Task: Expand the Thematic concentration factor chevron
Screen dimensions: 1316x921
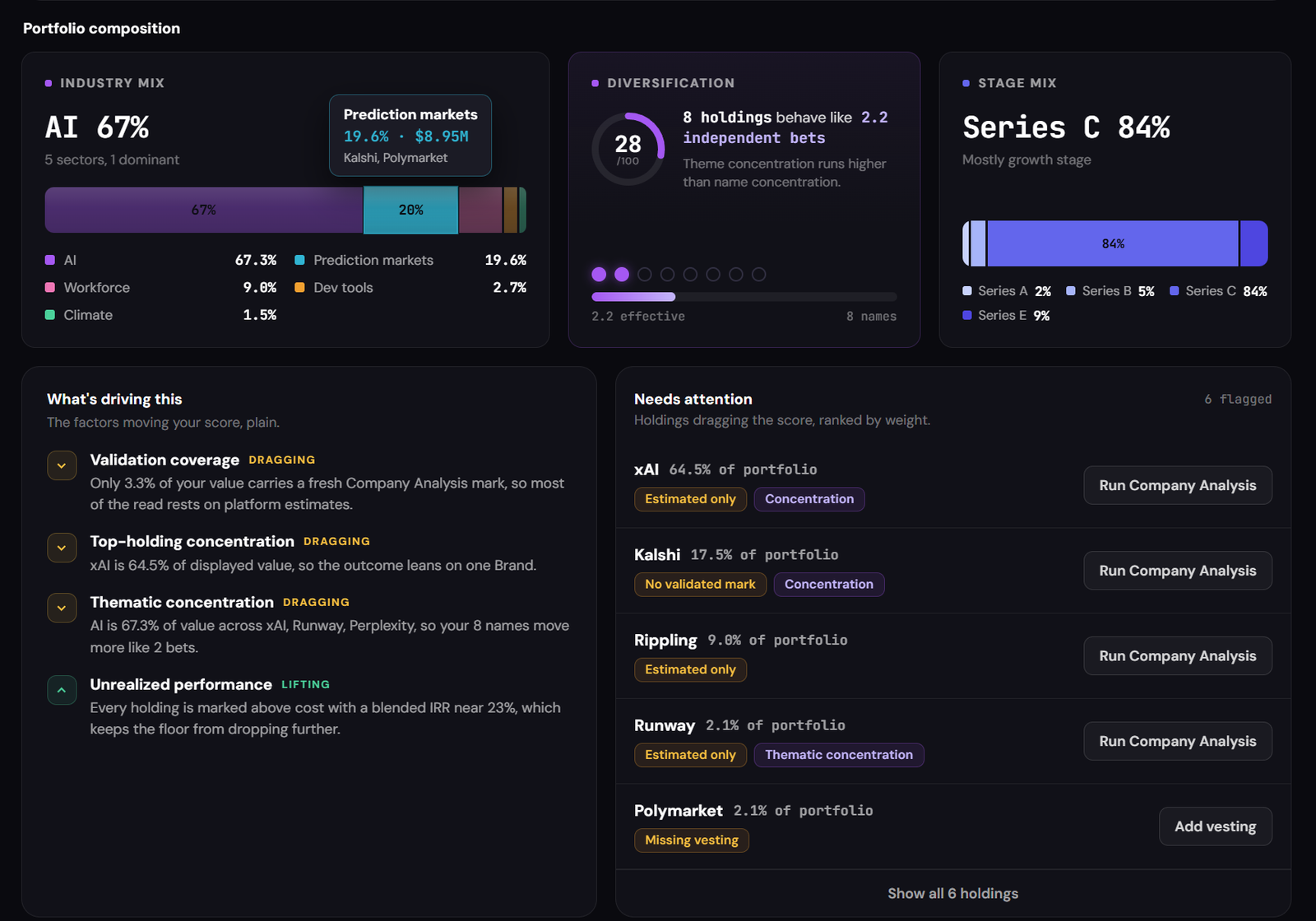Action: [62, 608]
